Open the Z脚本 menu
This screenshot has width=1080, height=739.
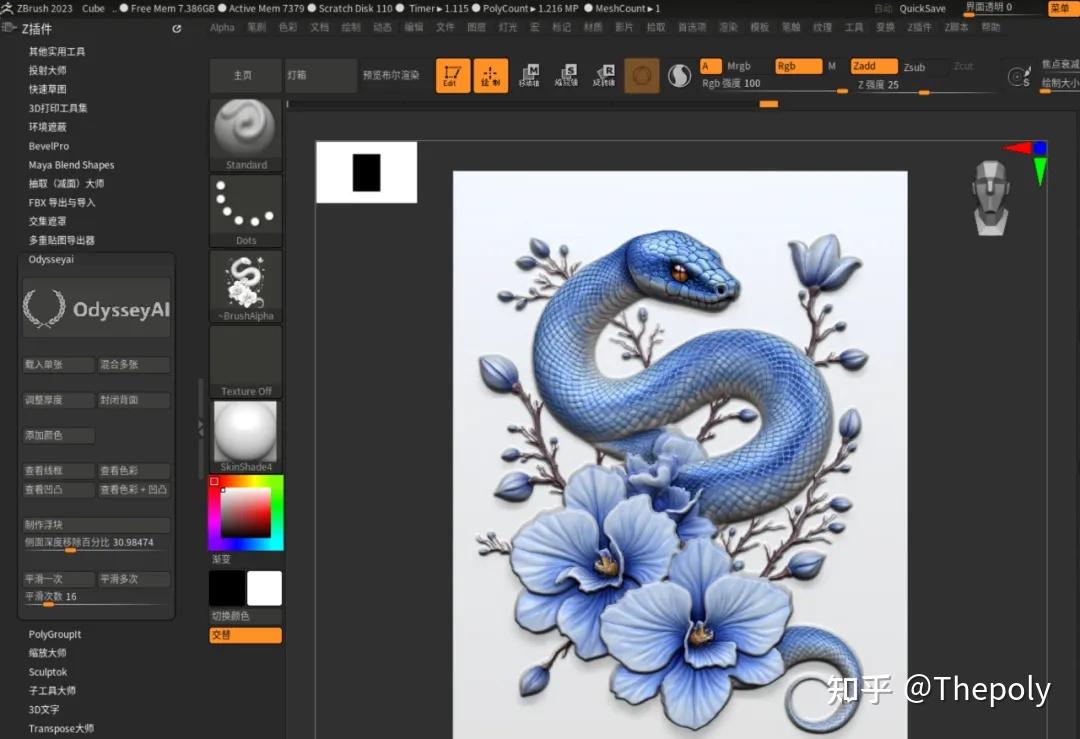pos(956,28)
